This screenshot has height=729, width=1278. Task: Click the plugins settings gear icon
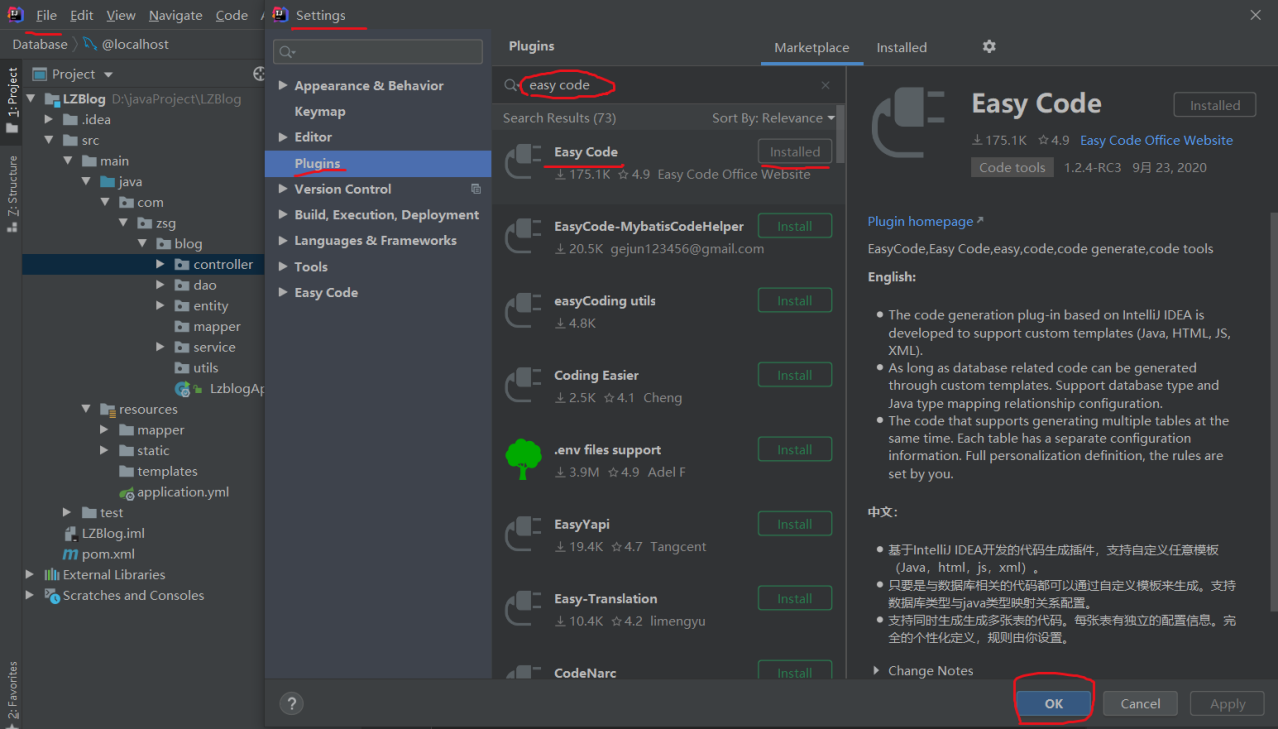tap(989, 47)
